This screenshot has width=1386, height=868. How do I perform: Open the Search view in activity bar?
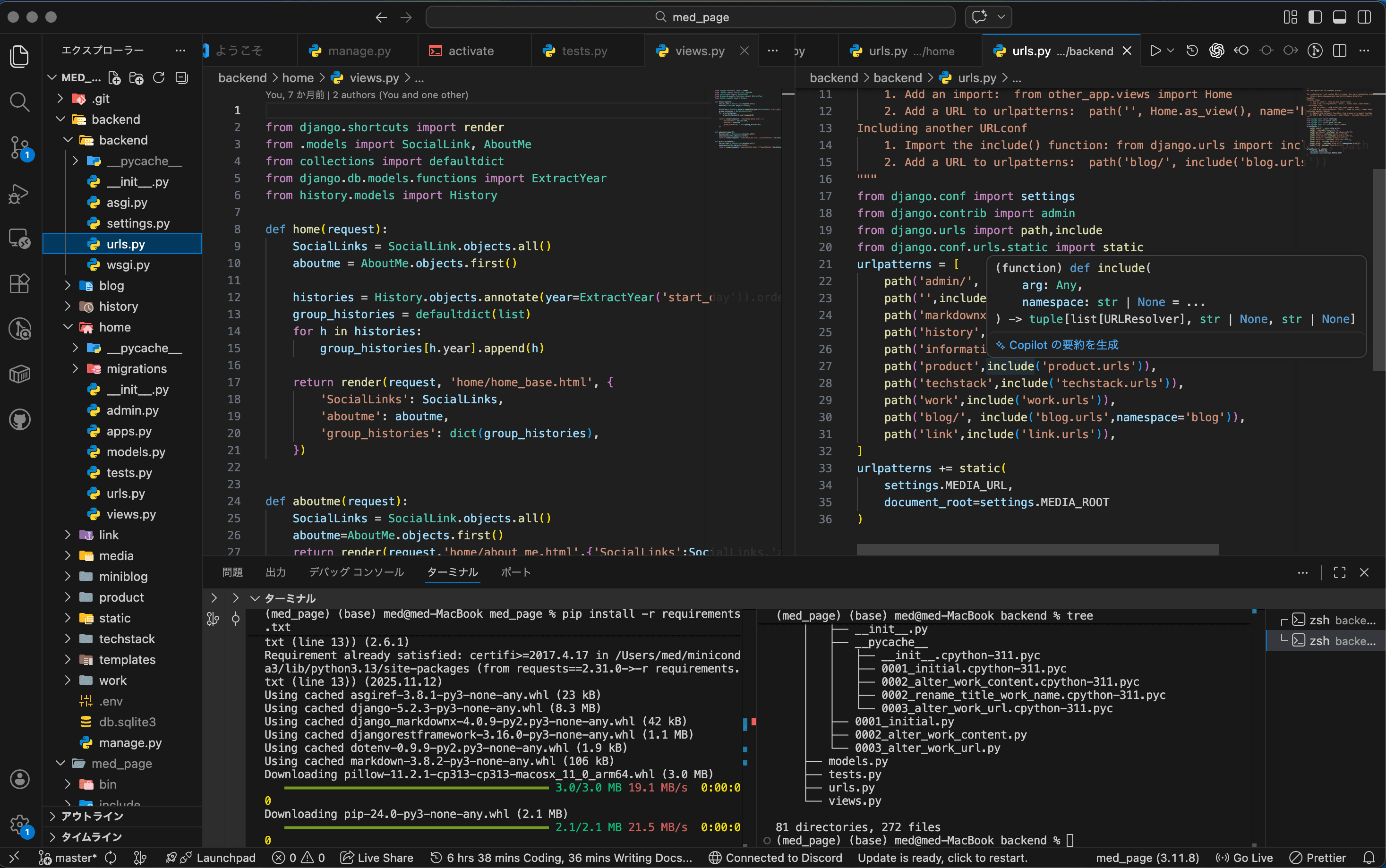point(19,102)
